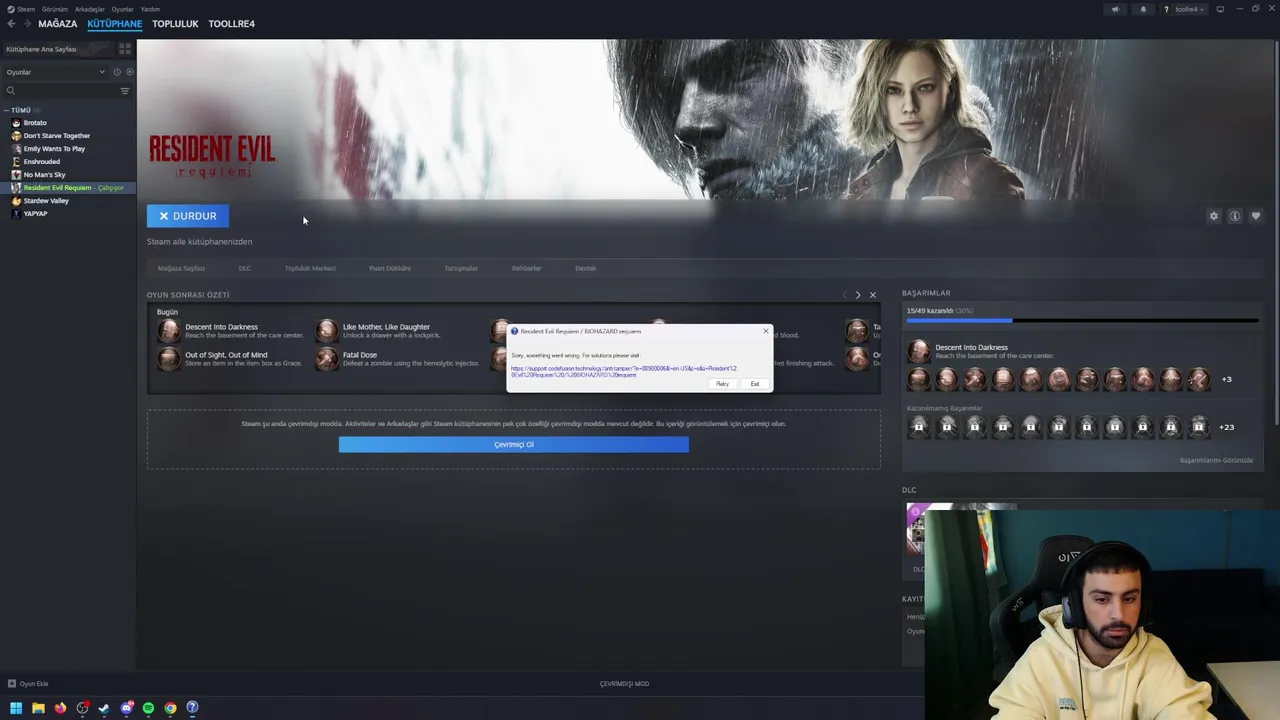Open Spotify from taskbar
1280x720 pixels.
tap(148, 708)
